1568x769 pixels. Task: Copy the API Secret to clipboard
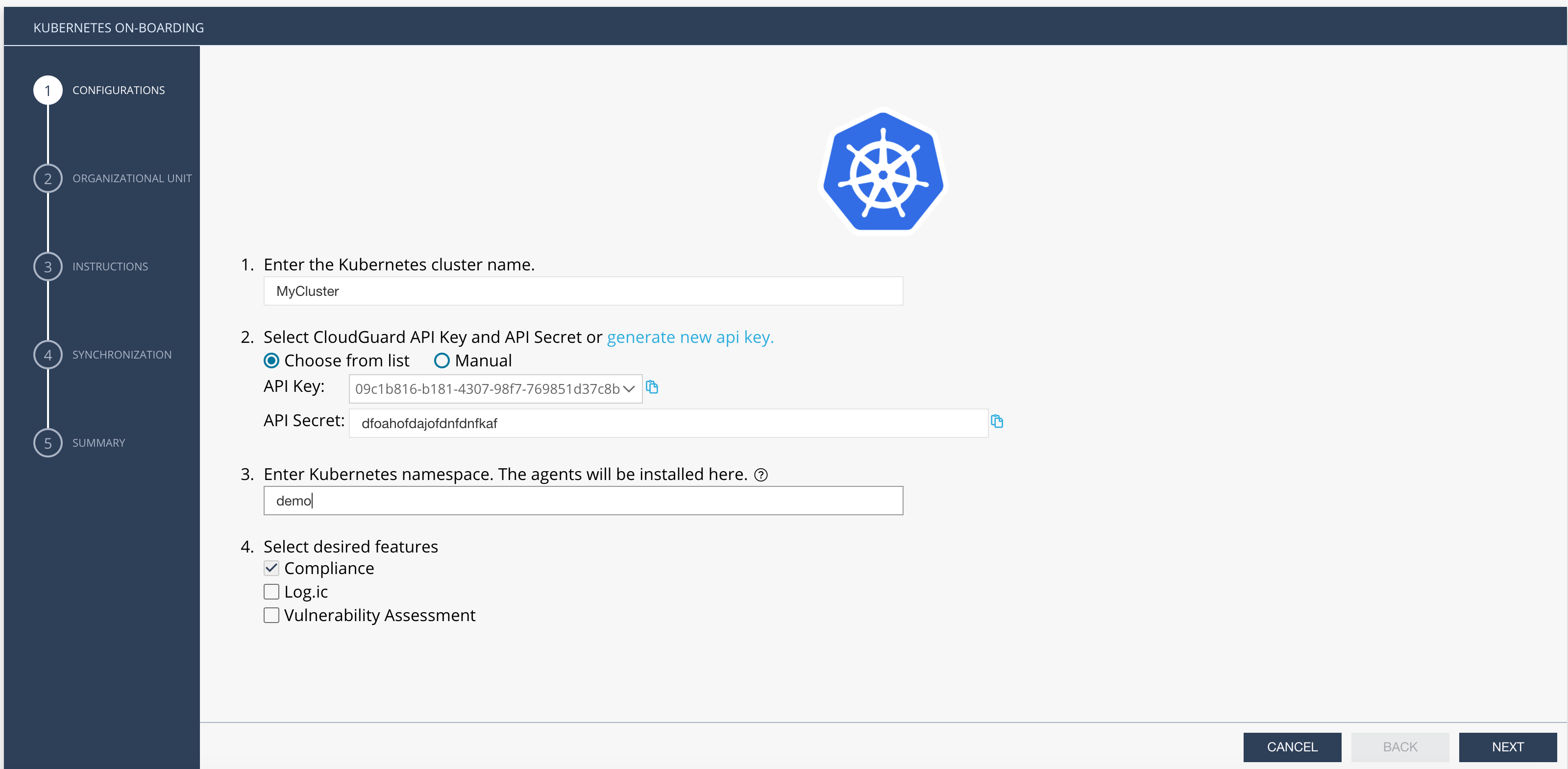(997, 421)
